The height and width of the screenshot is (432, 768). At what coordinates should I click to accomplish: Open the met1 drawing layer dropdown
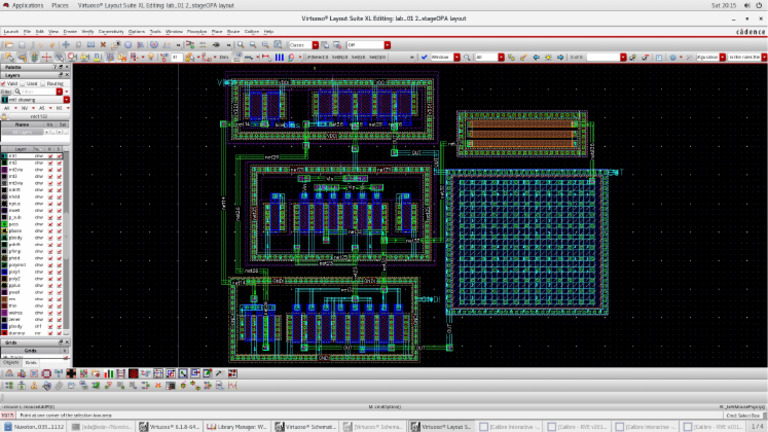(66, 99)
